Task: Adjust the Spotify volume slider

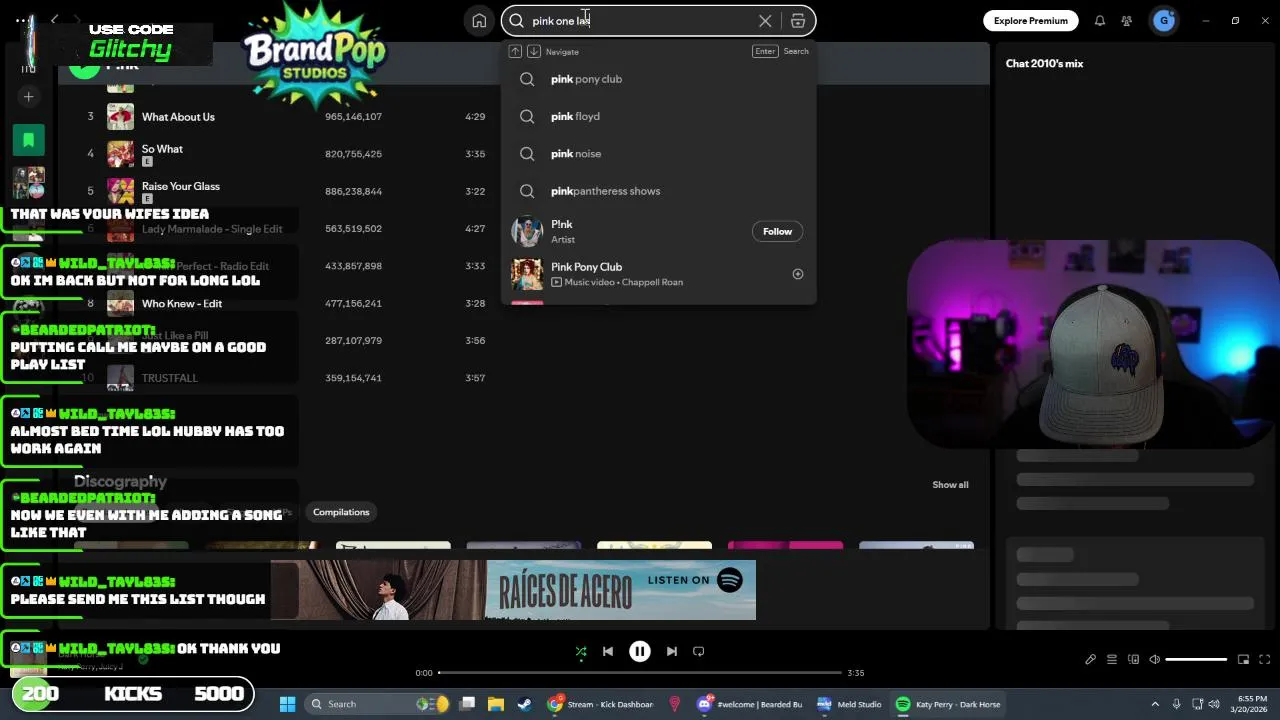Action: pyautogui.click(x=1196, y=659)
